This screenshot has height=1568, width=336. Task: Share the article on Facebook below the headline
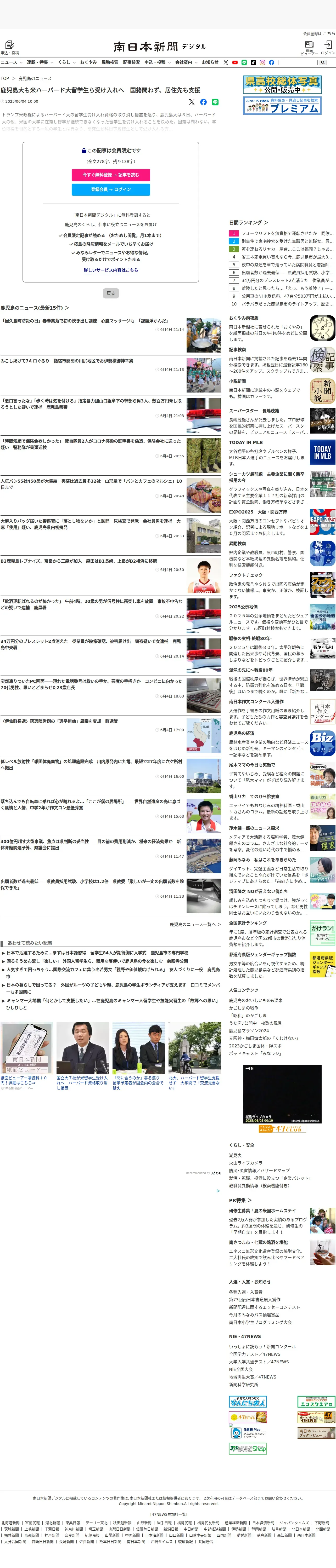click(x=203, y=102)
